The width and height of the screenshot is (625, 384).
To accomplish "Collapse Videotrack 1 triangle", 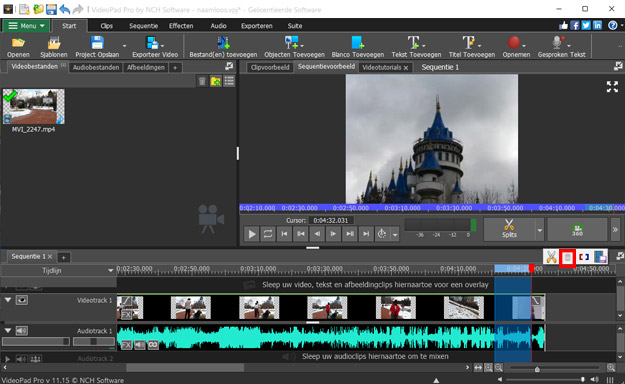I will [8, 299].
